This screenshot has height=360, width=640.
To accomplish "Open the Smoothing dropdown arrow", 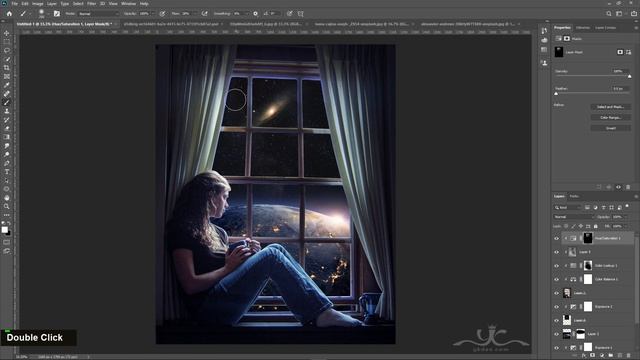I will coord(247,13).
